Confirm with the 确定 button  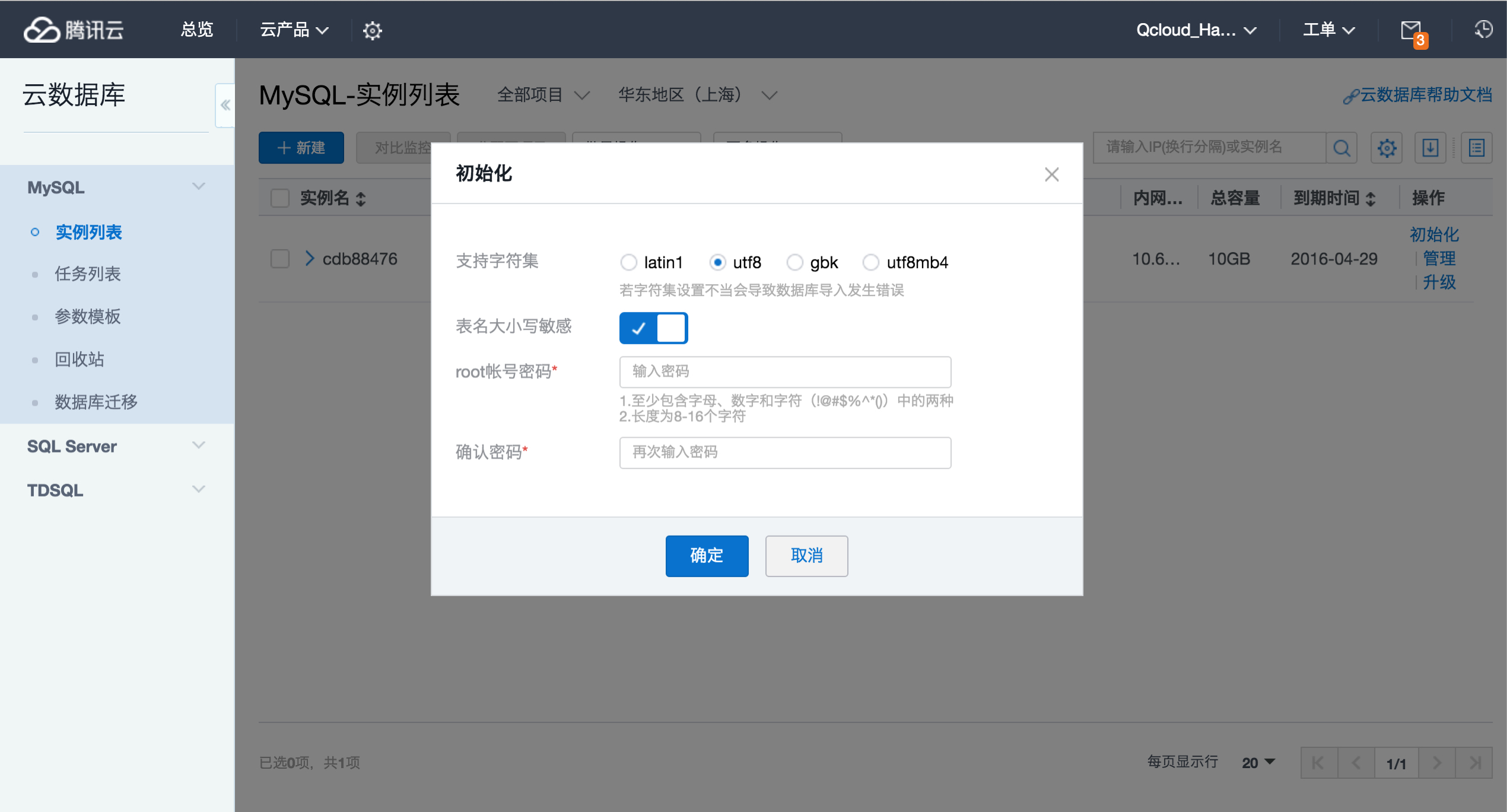tap(707, 556)
